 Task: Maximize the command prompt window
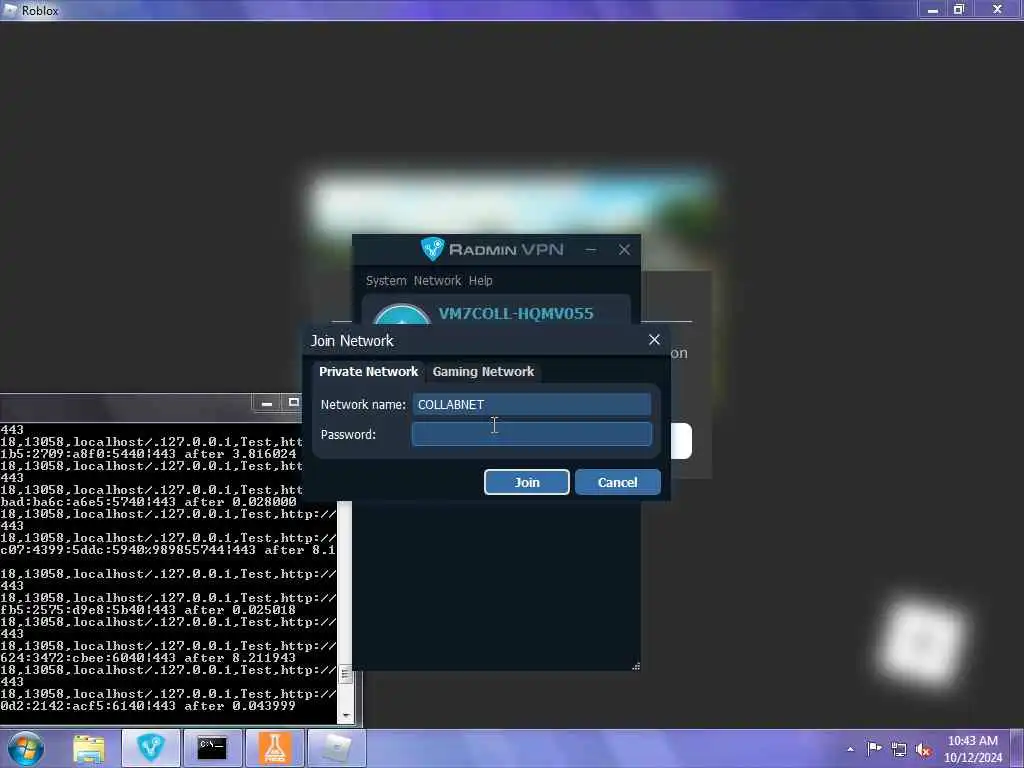coord(293,402)
